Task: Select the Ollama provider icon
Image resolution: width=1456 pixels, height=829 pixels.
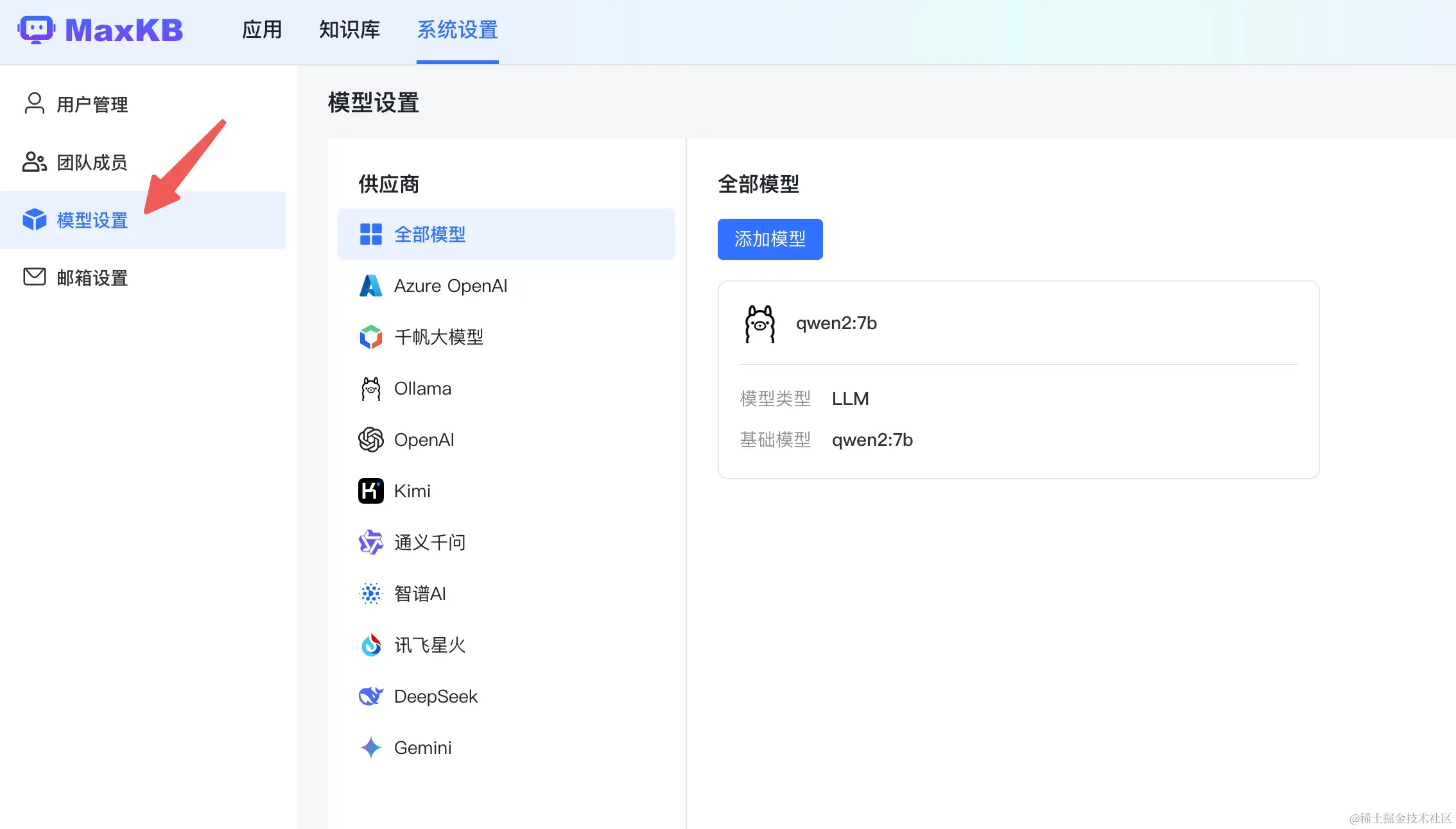Action: [x=370, y=388]
